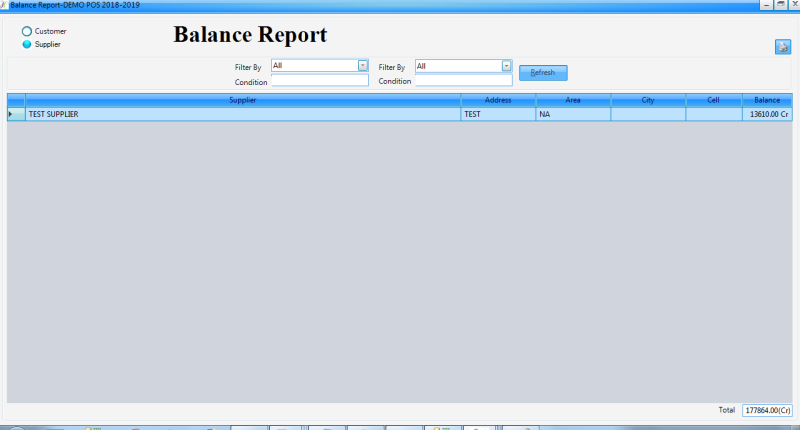Select the Supplier radio button

[x=27, y=44]
